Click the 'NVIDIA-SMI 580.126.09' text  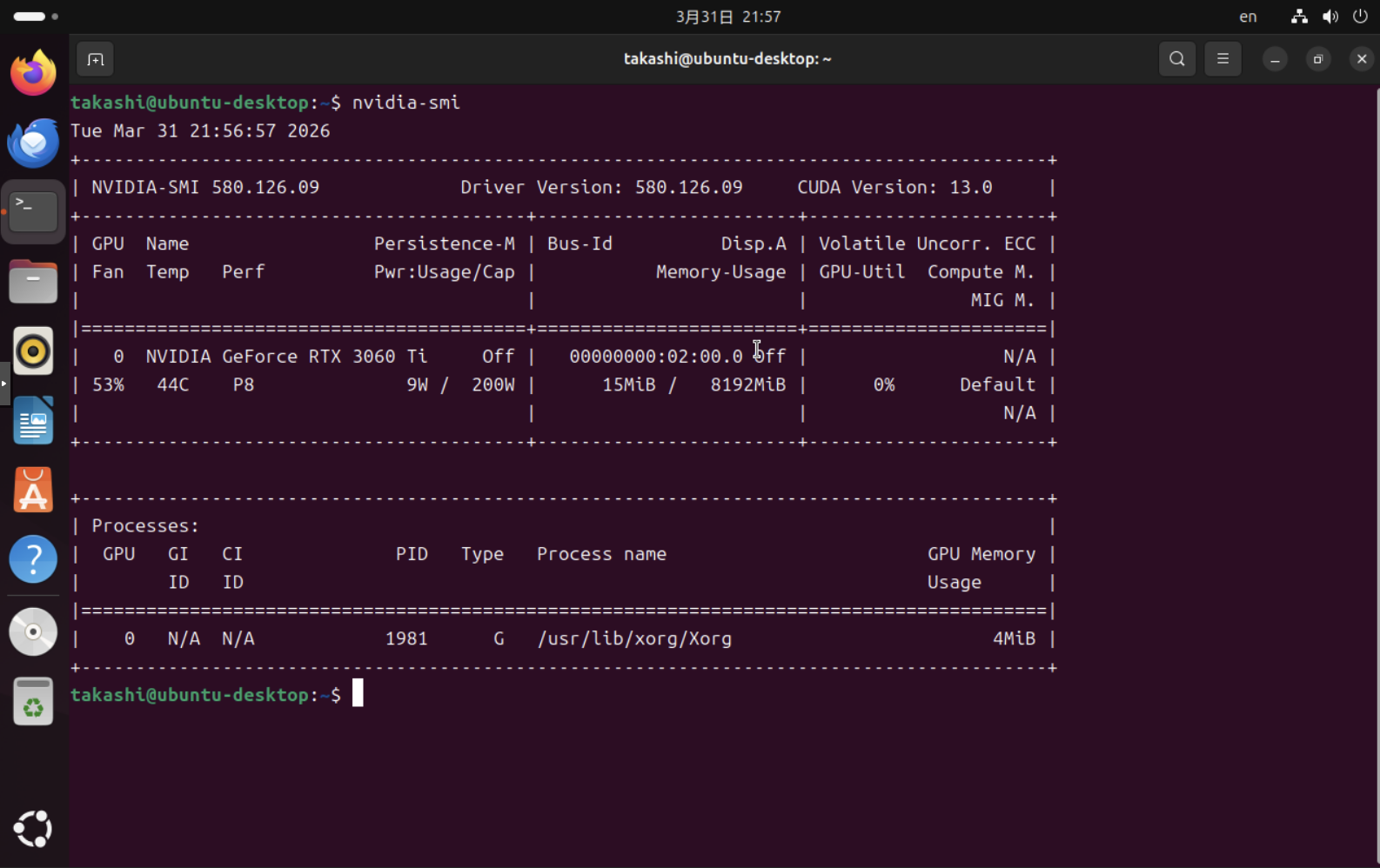click(205, 187)
